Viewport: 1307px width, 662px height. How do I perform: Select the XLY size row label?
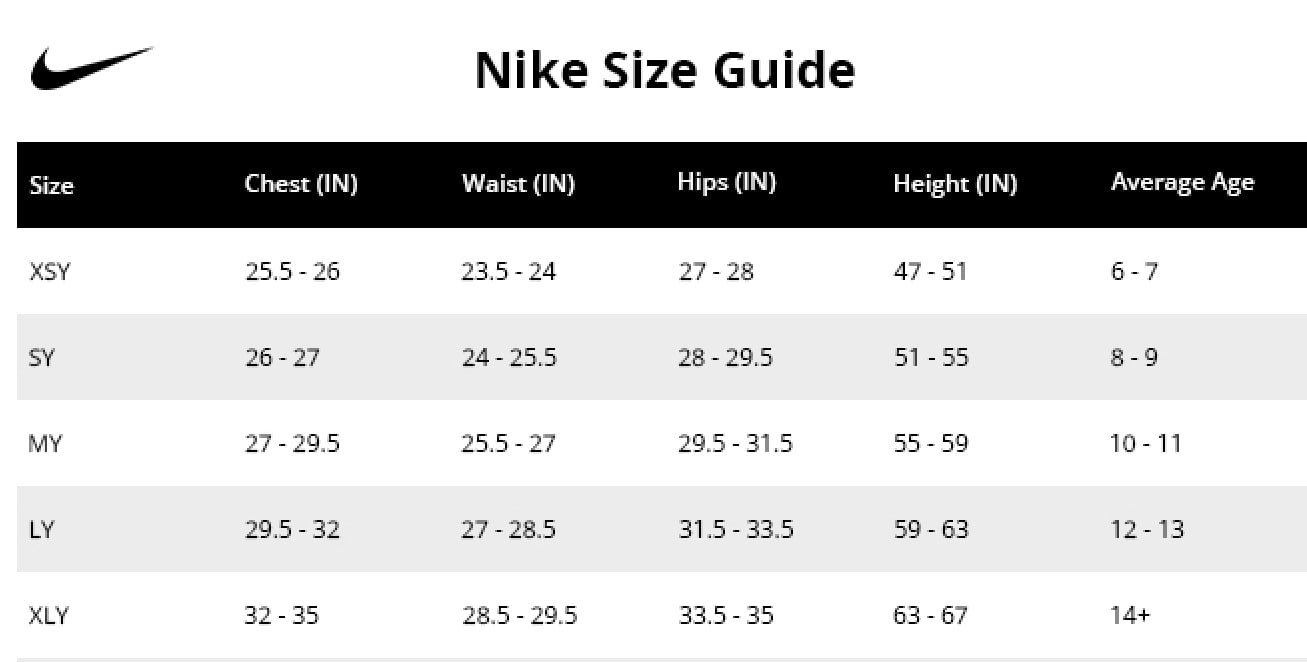[x=49, y=615]
